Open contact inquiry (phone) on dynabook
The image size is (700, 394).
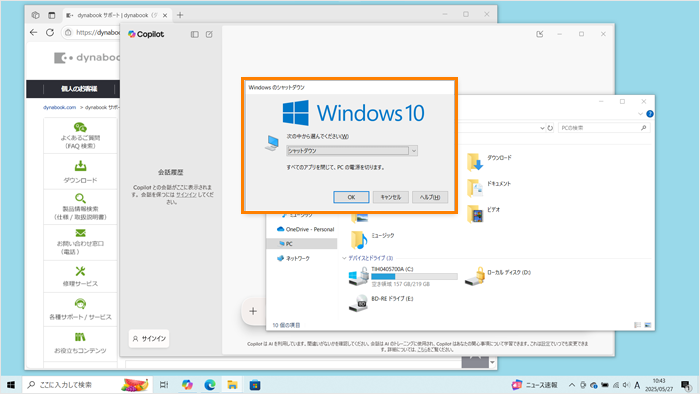(x=80, y=242)
